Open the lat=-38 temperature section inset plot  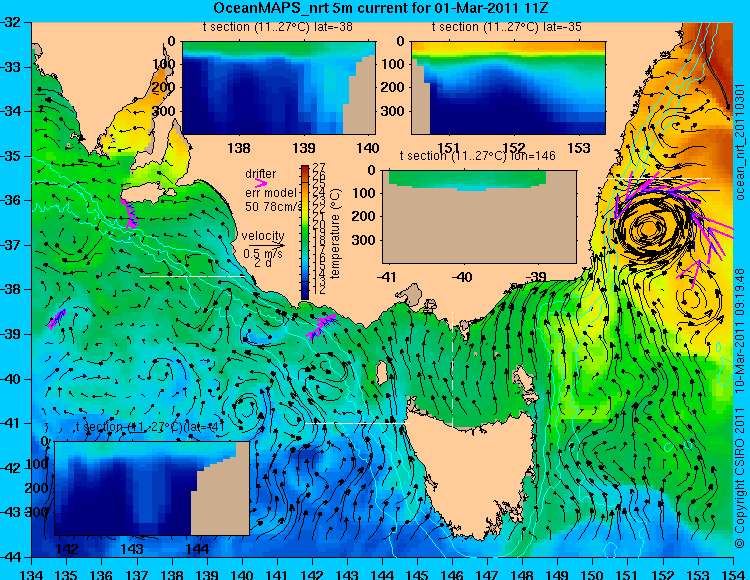[x=279, y=88]
